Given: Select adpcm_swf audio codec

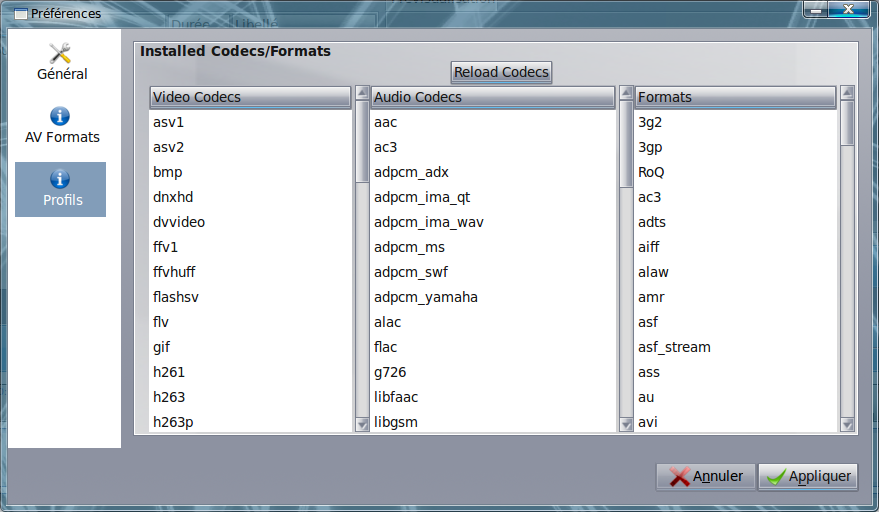Looking at the screenshot, I should point(493,272).
